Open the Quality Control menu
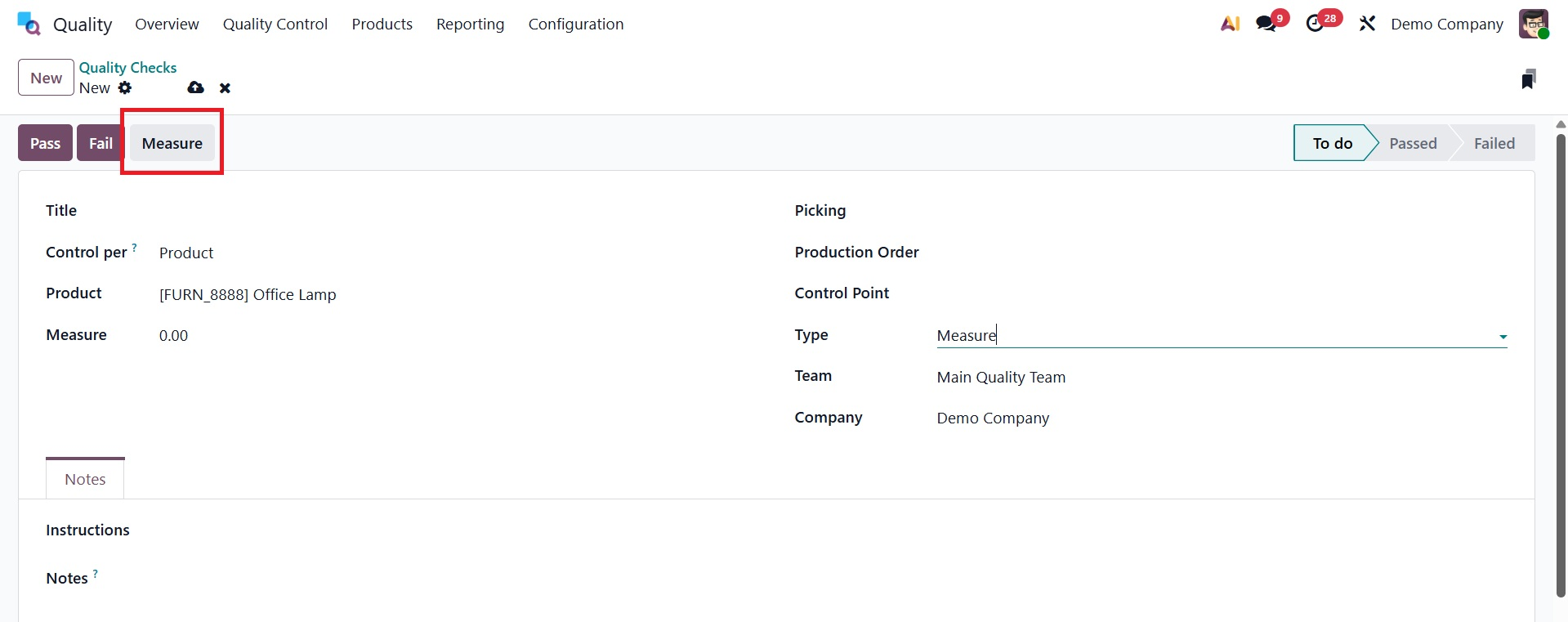Viewport: 1568px width, 622px height. [275, 24]
